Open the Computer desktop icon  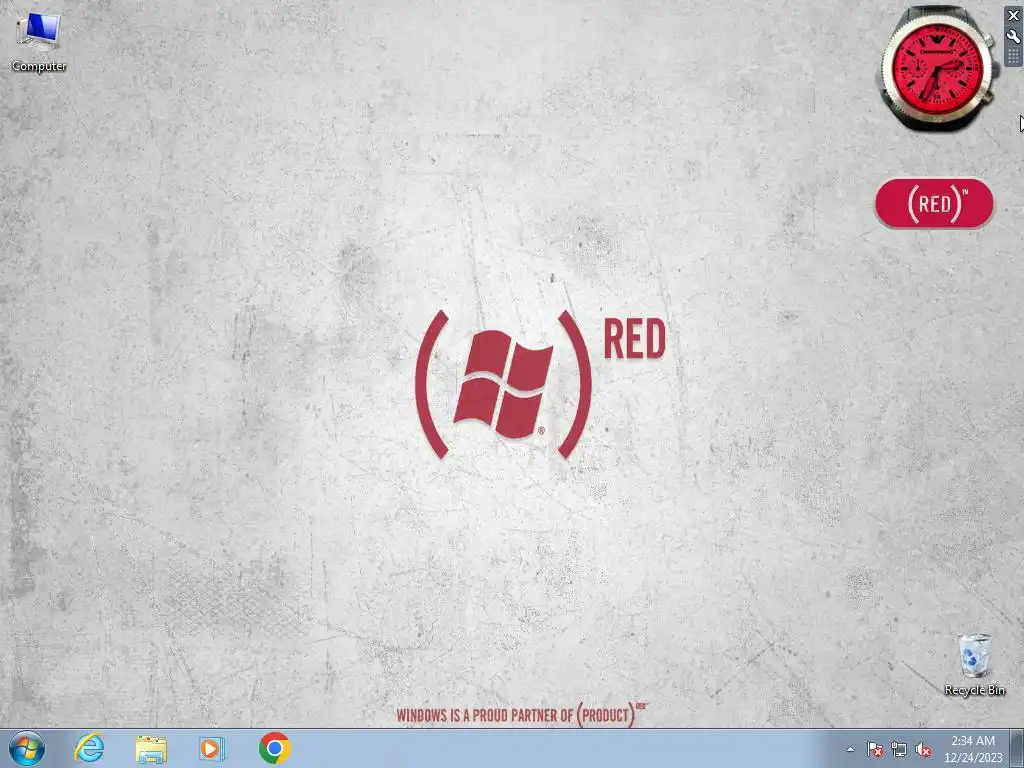(39, 43)
